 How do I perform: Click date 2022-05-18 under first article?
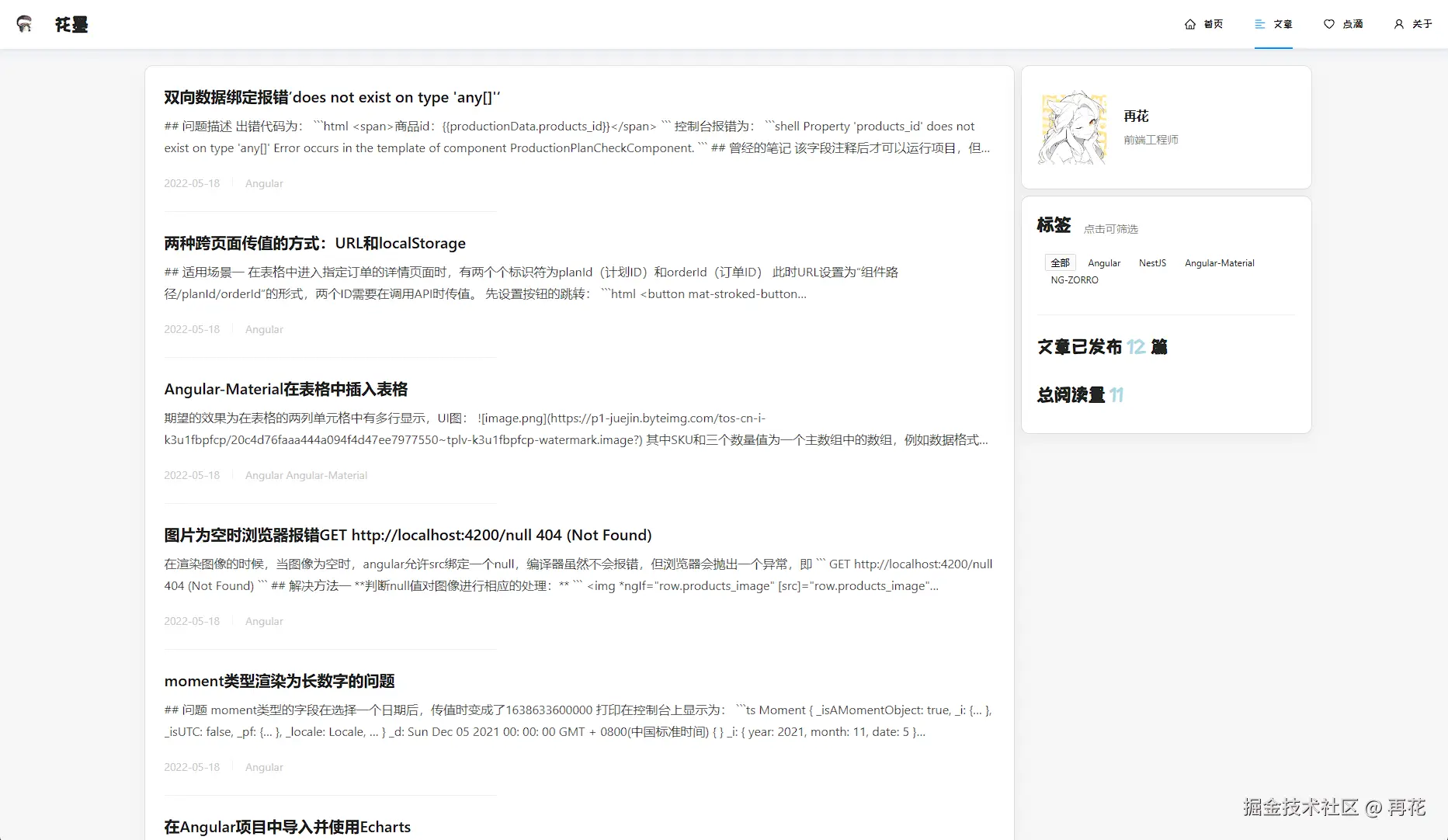(192, 183)
